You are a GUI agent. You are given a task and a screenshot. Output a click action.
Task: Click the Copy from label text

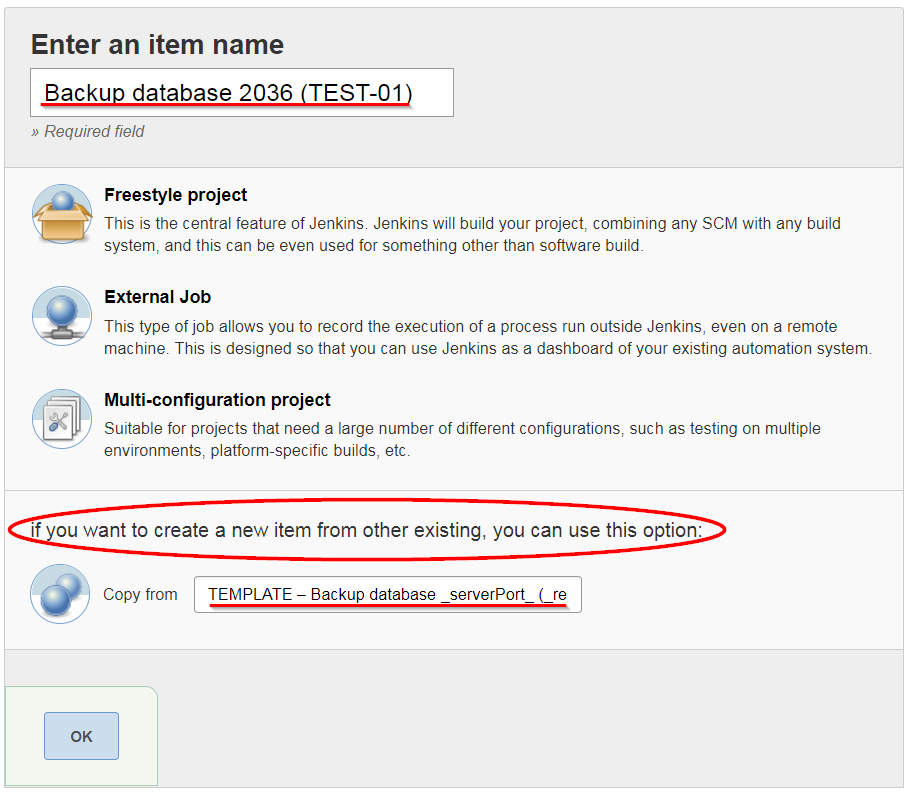[x=140, y=594]
